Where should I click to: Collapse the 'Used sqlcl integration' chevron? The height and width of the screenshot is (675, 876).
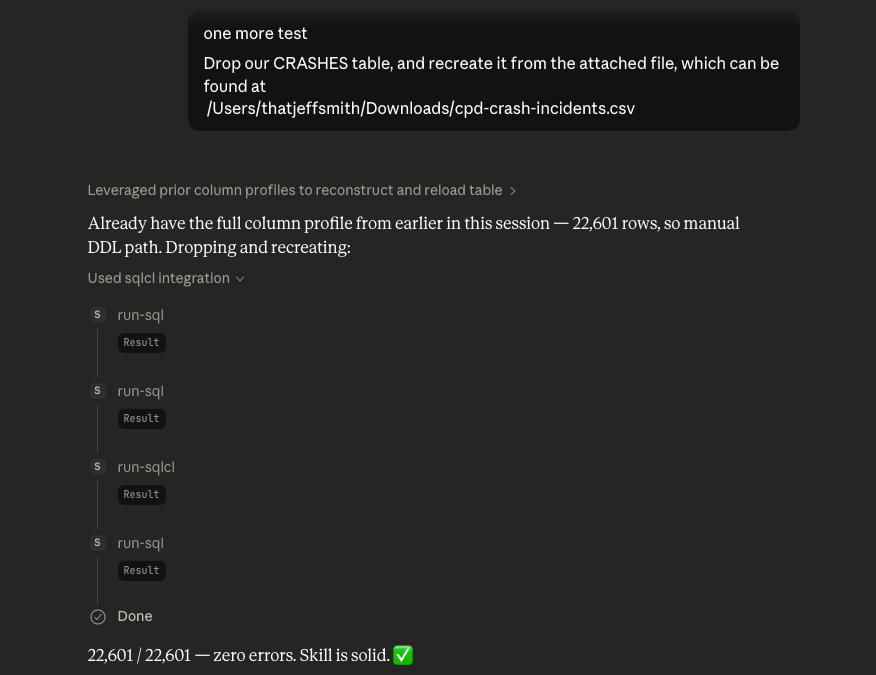pyautogui.click(x=240, y=279)
